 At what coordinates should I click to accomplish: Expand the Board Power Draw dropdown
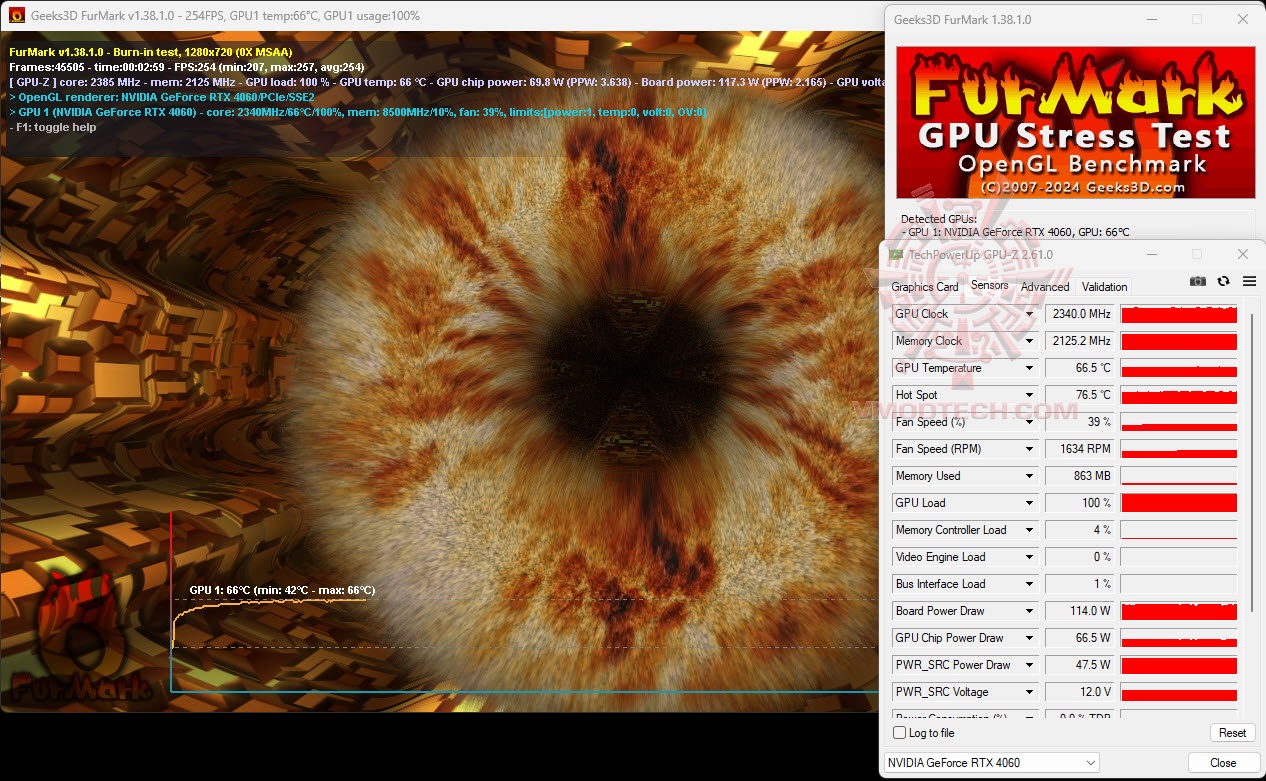click(1029, 611)
